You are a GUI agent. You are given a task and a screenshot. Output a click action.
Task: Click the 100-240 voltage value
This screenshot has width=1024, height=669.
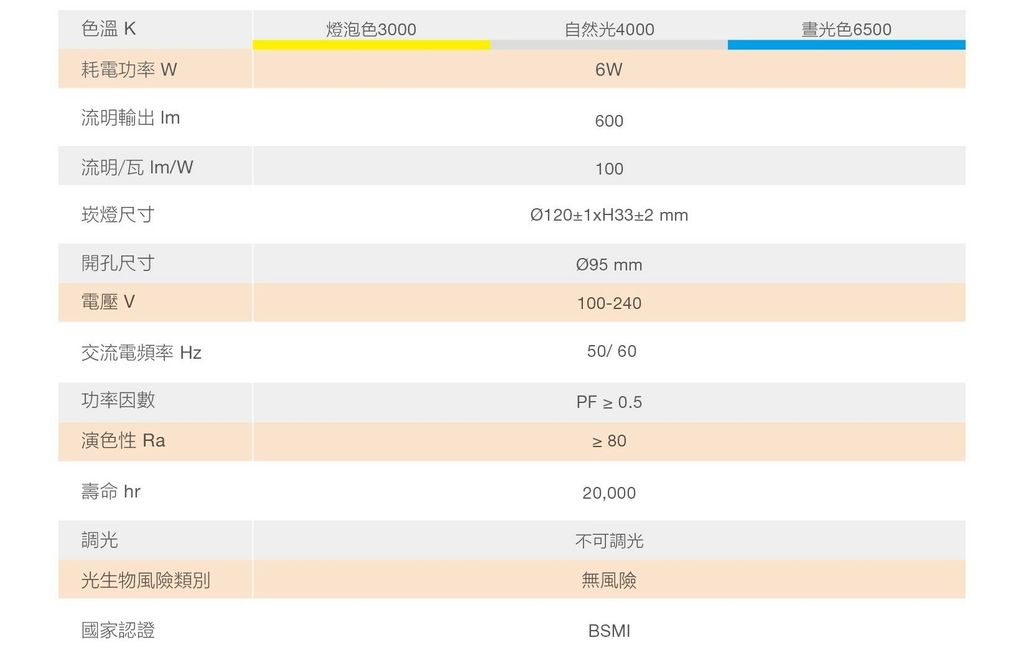click(x=609, y=303)
